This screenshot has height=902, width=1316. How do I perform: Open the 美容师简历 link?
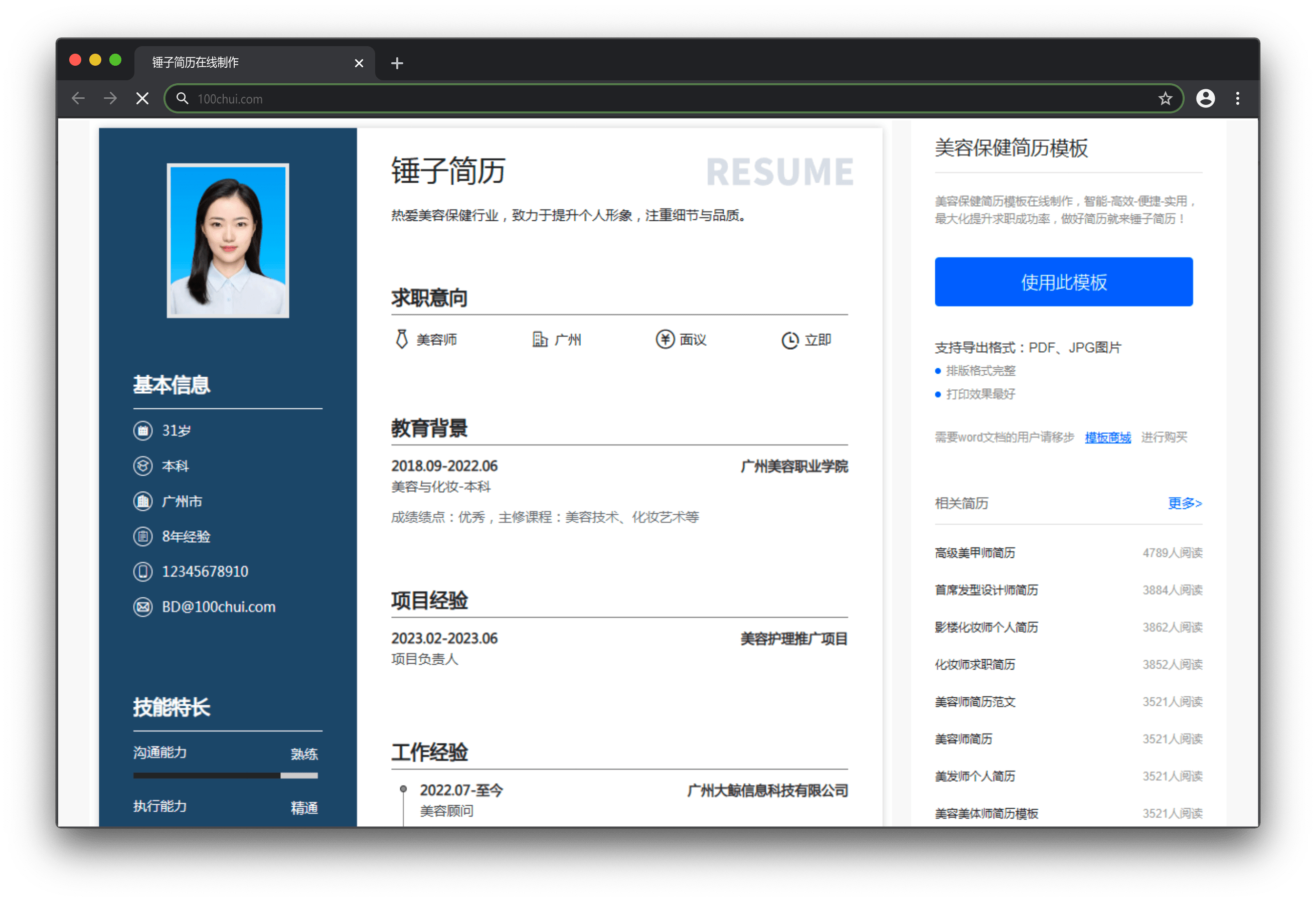pos(963,739)
